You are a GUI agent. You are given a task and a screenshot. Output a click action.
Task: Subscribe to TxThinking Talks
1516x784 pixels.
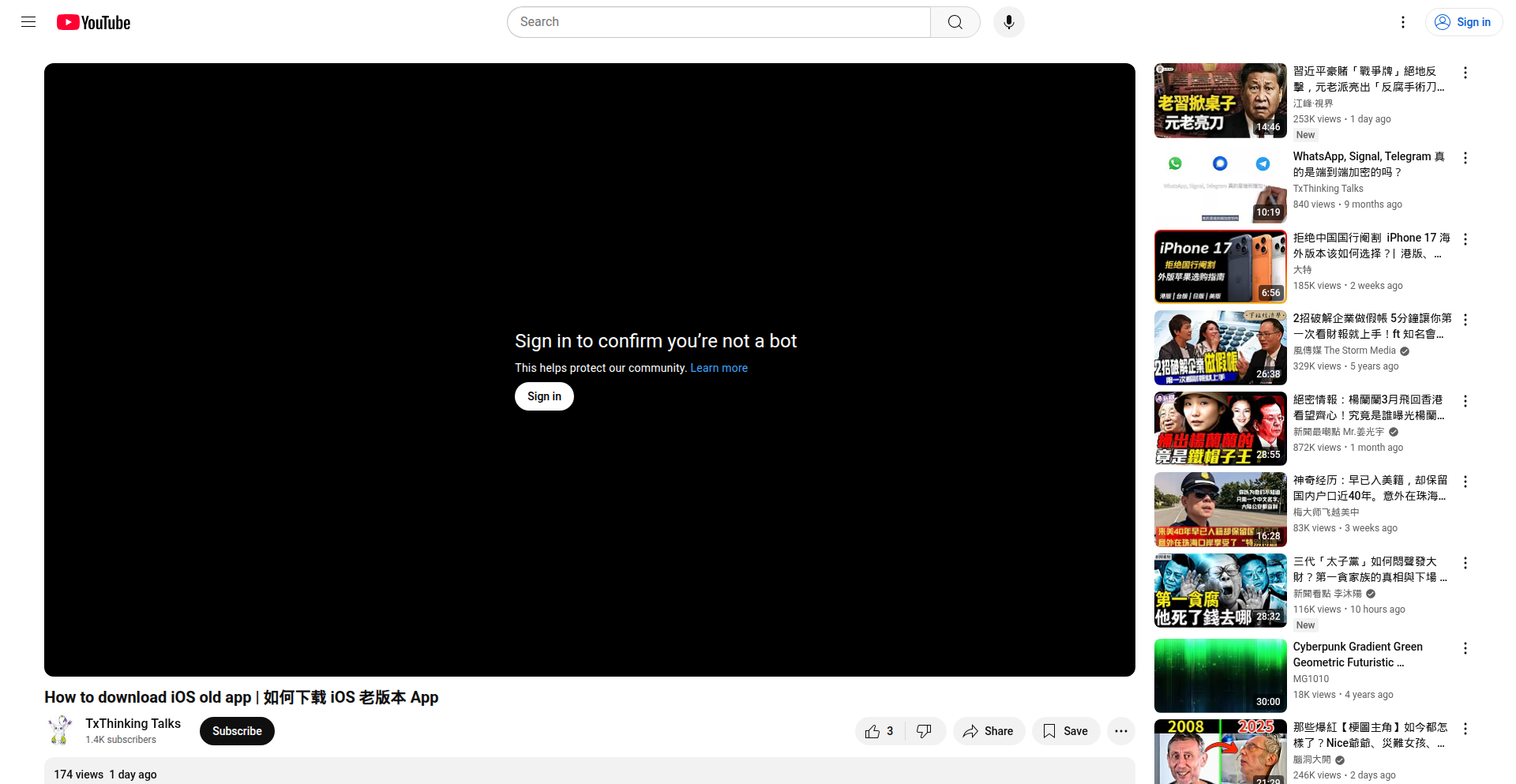click(237, 731)
